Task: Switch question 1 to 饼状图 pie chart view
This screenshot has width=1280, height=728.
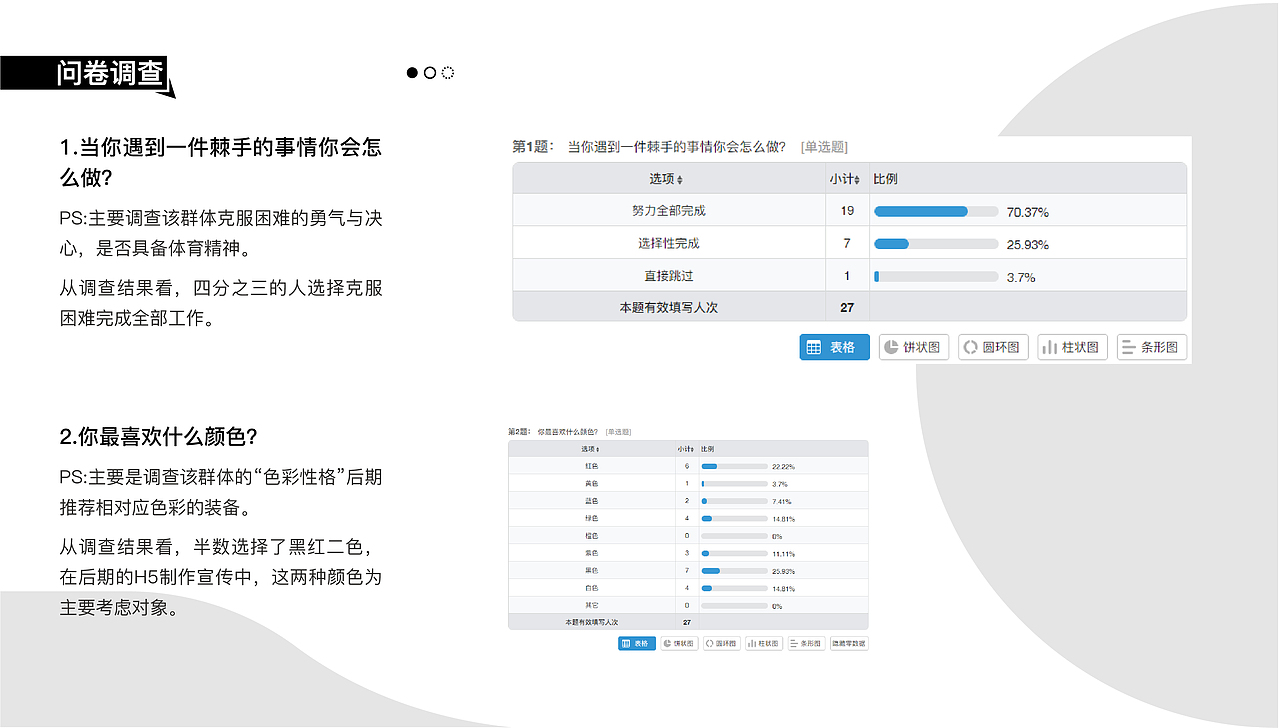Action: [912, 347]
